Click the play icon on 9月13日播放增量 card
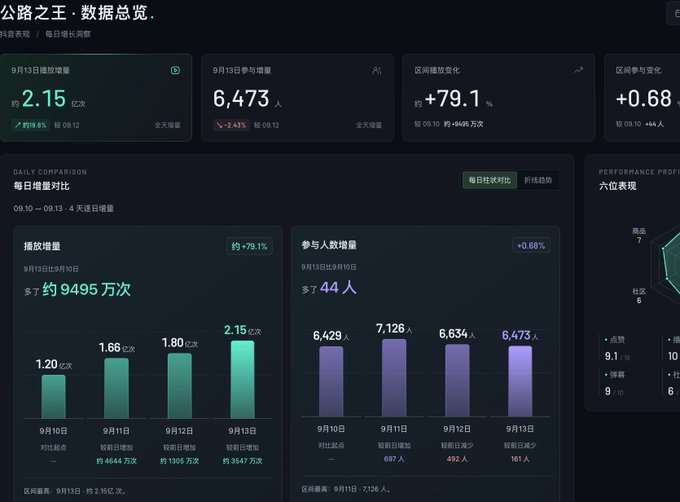 pos(175,70)
